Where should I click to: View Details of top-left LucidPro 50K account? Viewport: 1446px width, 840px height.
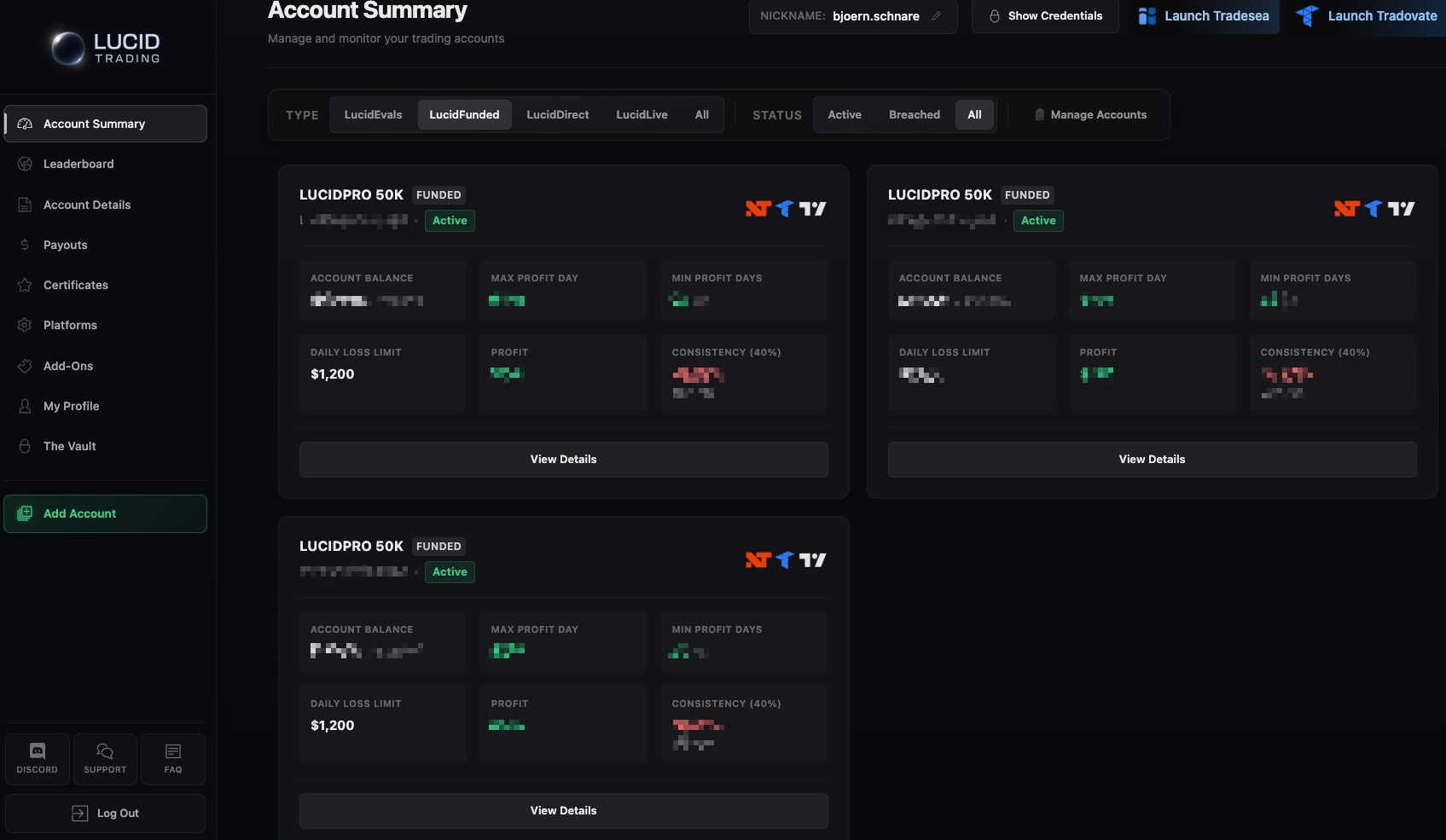[x=564, y=460]
